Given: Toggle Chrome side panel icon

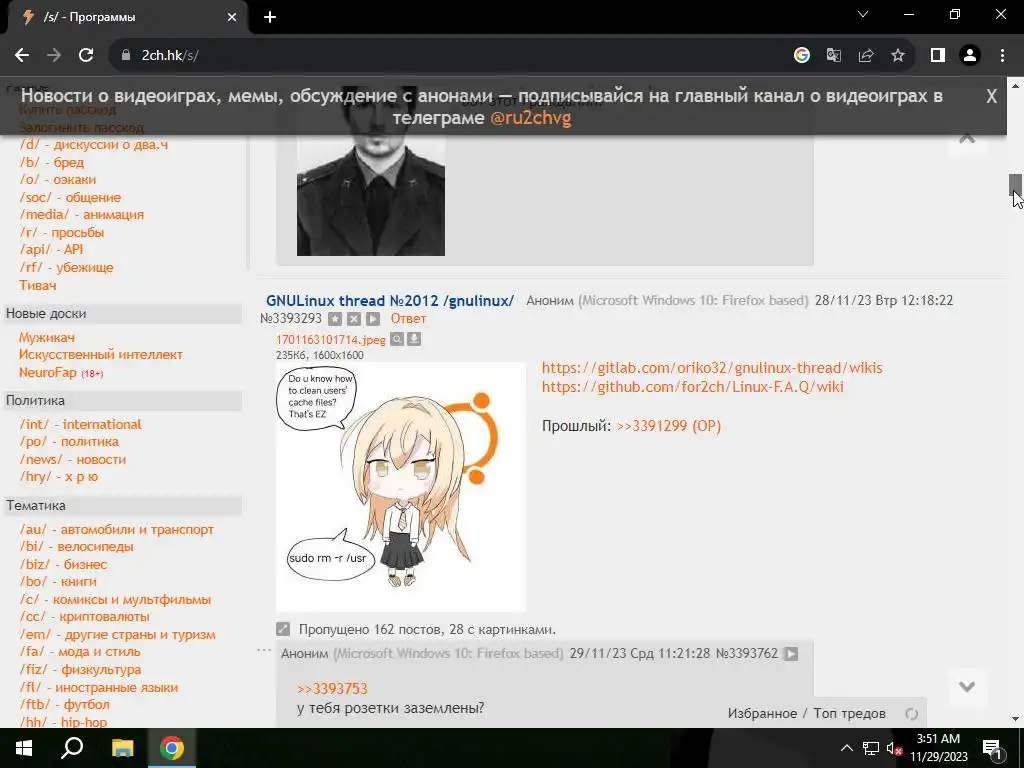Looking at the screenshot, I should click(938, 56).
